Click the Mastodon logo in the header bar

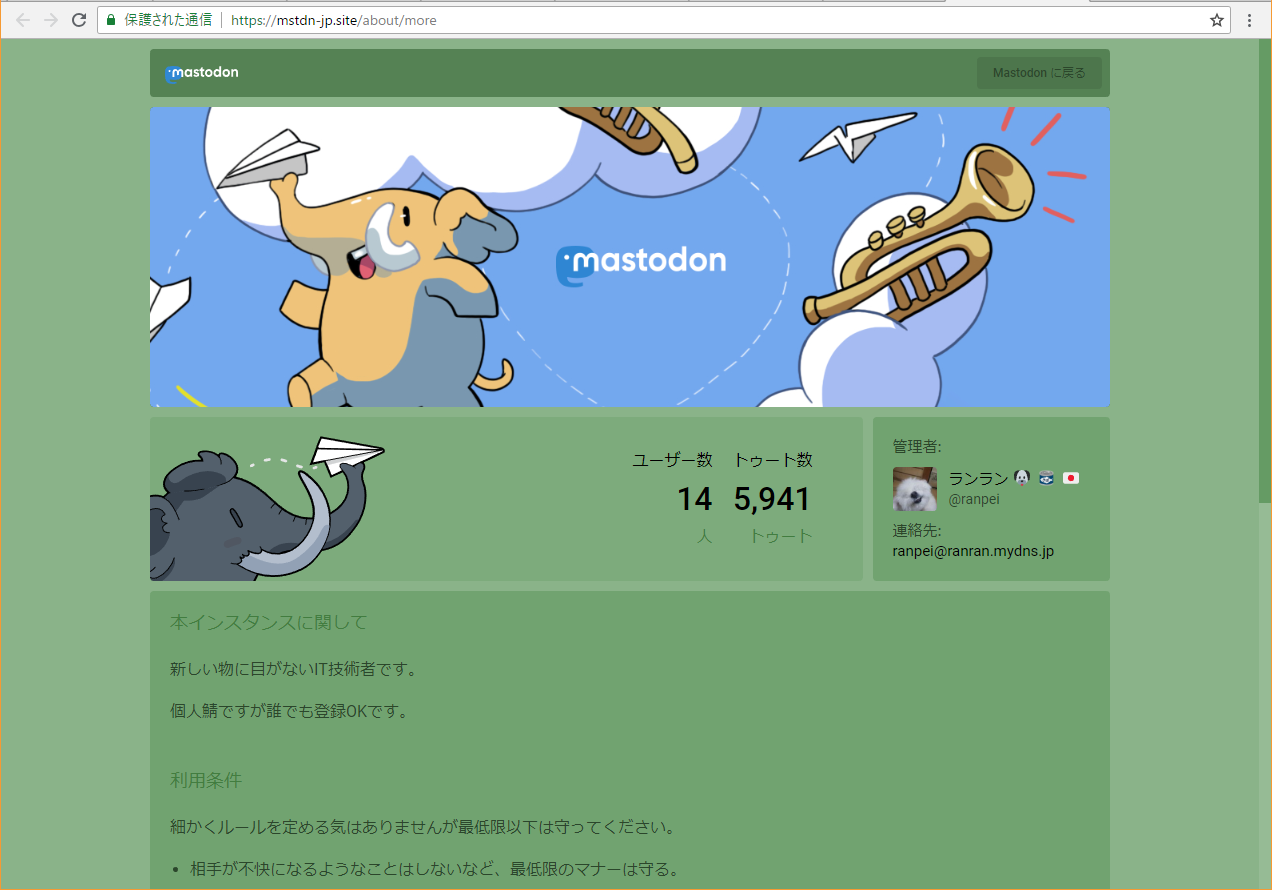pos(202,73)
